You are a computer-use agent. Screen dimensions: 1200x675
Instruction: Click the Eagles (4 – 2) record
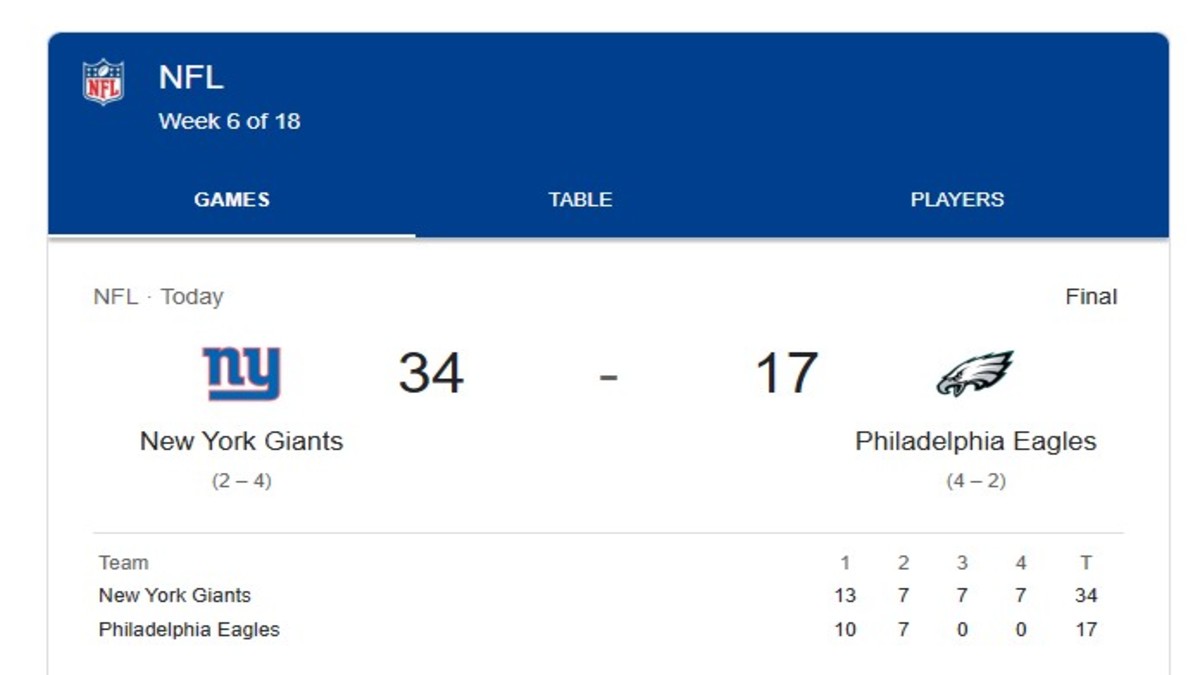[975, 481]
